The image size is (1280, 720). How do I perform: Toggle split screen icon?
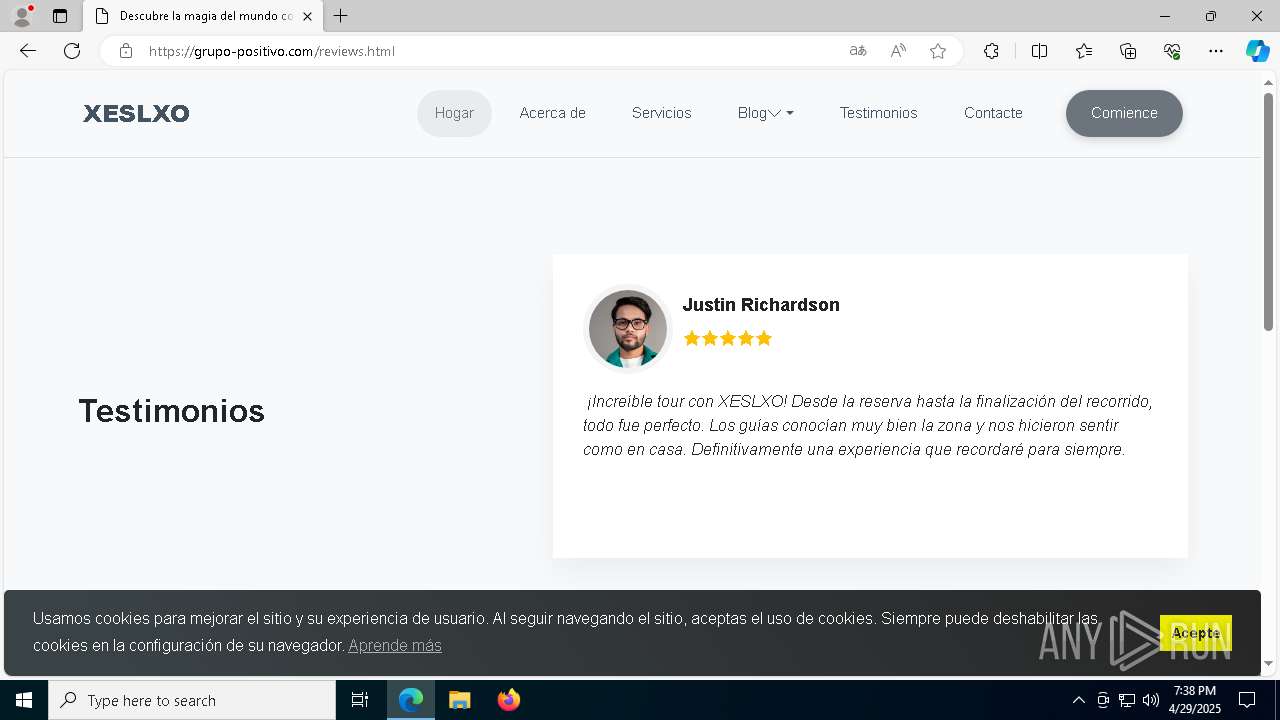click(x=1039, y=51)
